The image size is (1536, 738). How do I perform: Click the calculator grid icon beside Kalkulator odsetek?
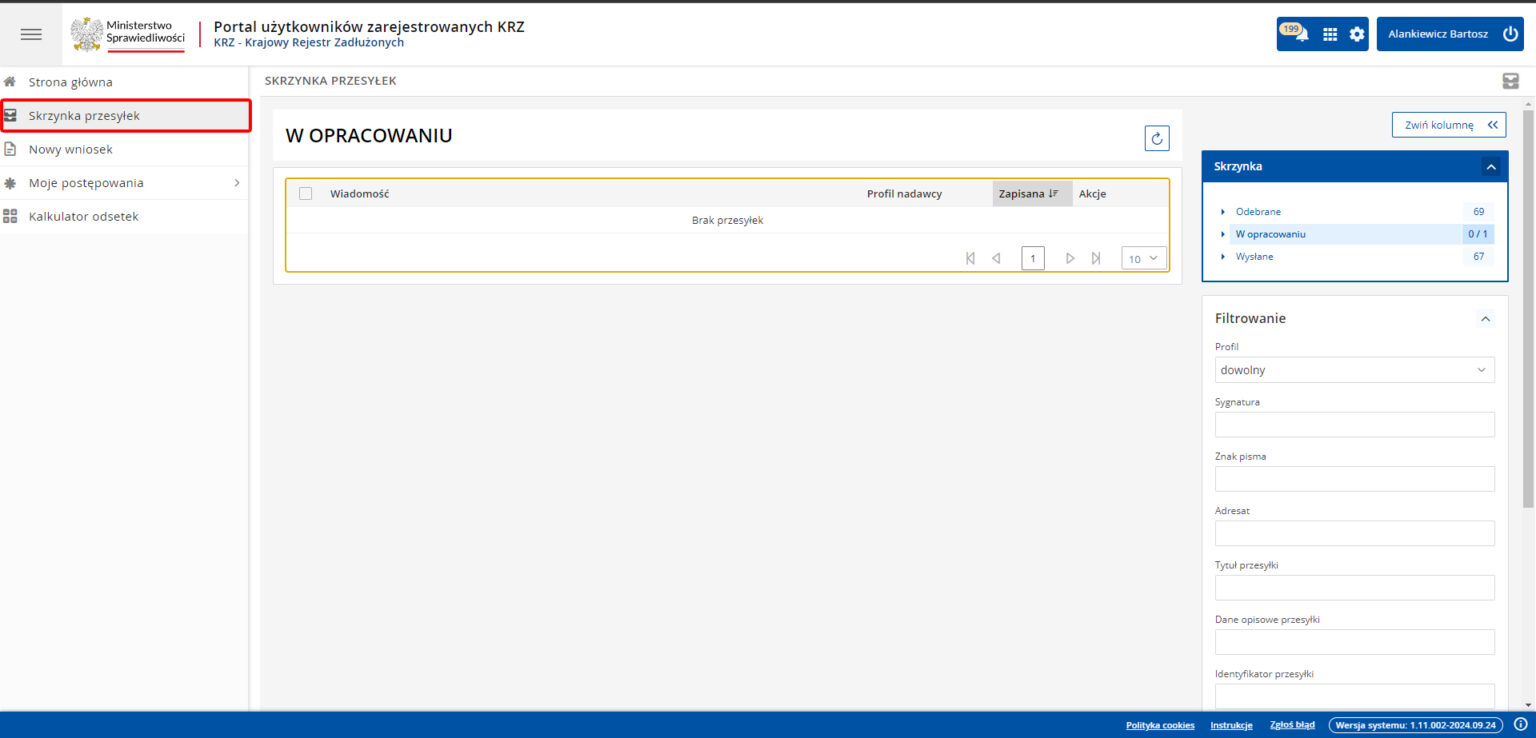coord(10,216)
